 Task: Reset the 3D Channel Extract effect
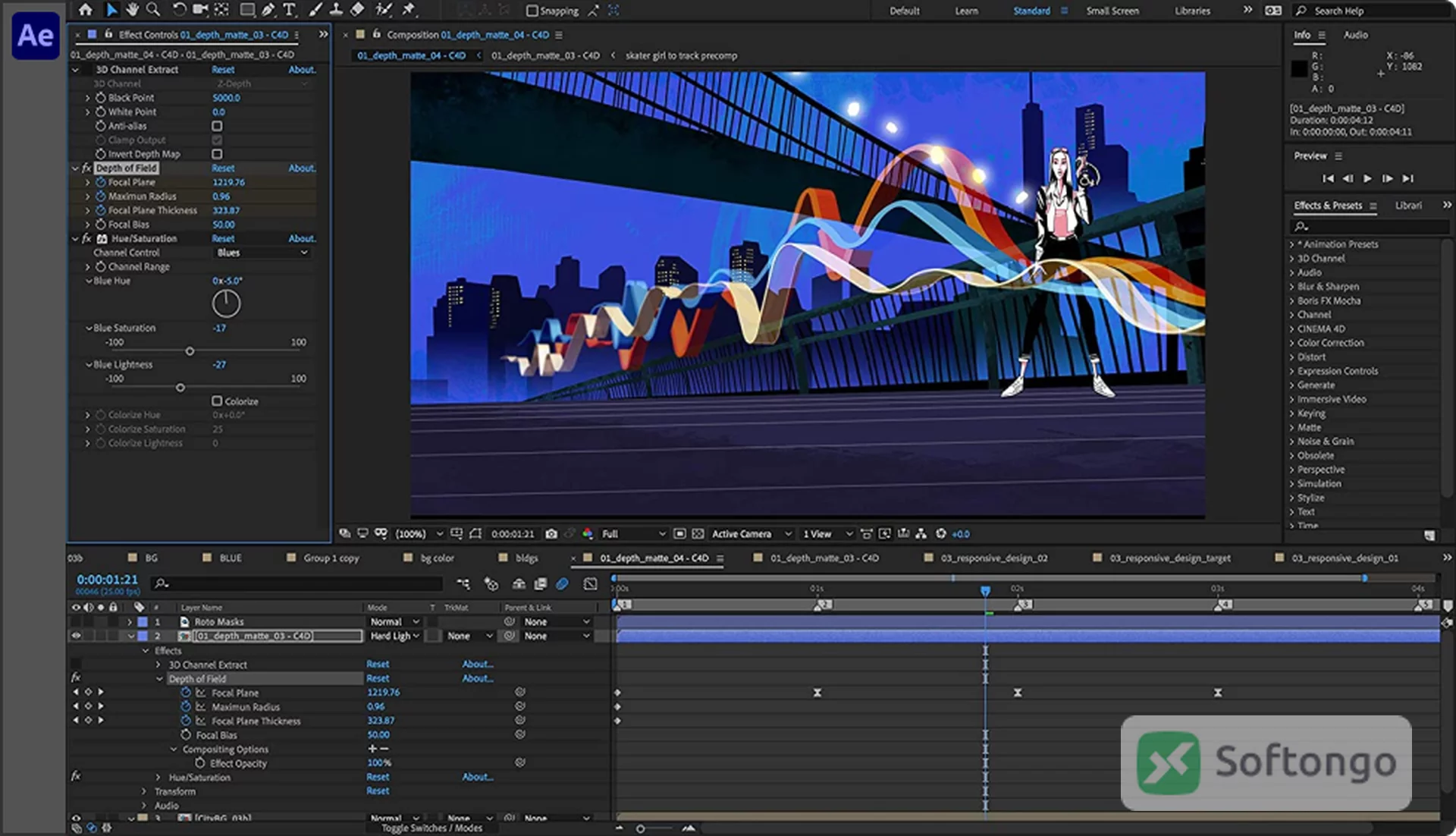click(223, 70)
